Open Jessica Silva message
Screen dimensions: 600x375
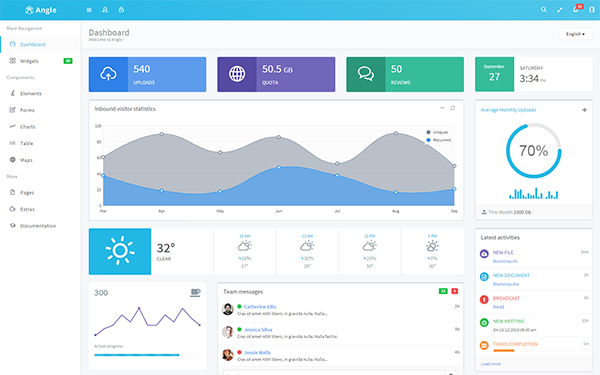point(341,333)
